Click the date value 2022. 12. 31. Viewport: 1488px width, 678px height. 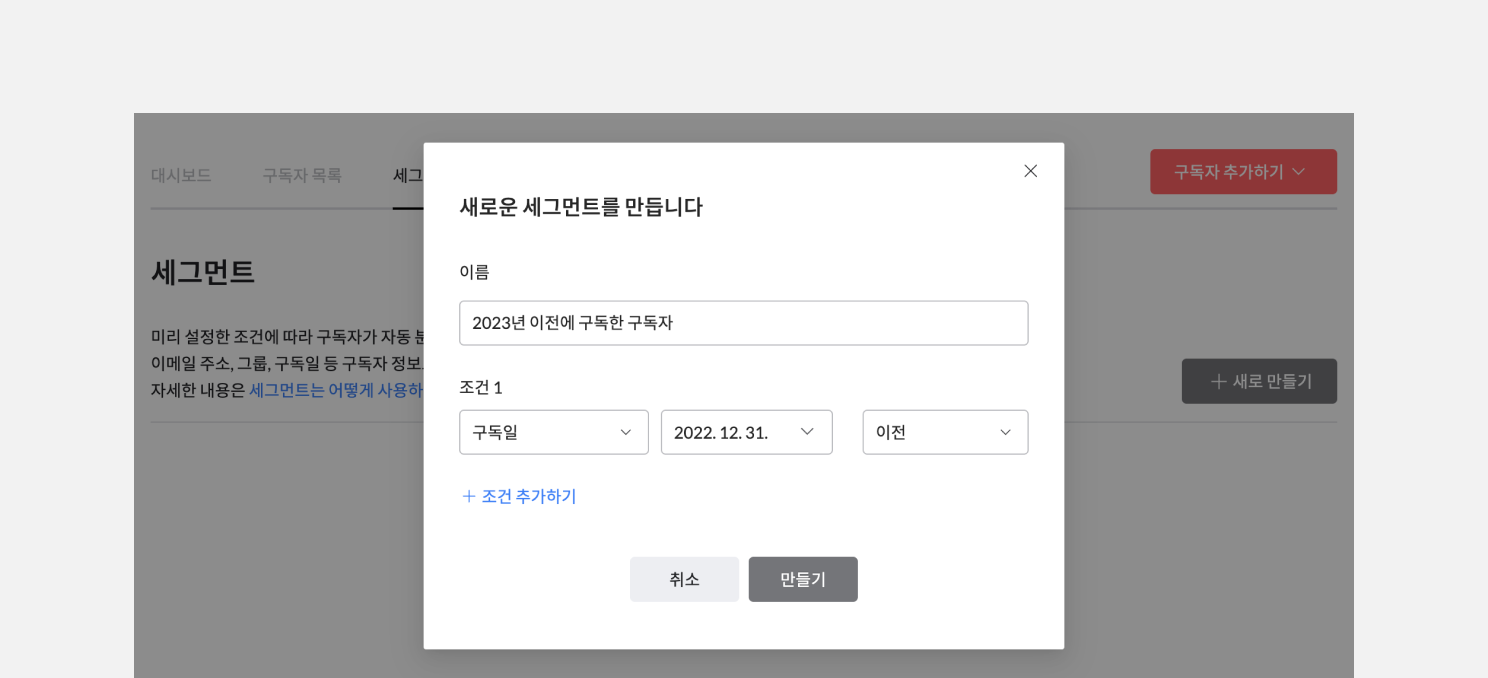click(x=721, y=432)
